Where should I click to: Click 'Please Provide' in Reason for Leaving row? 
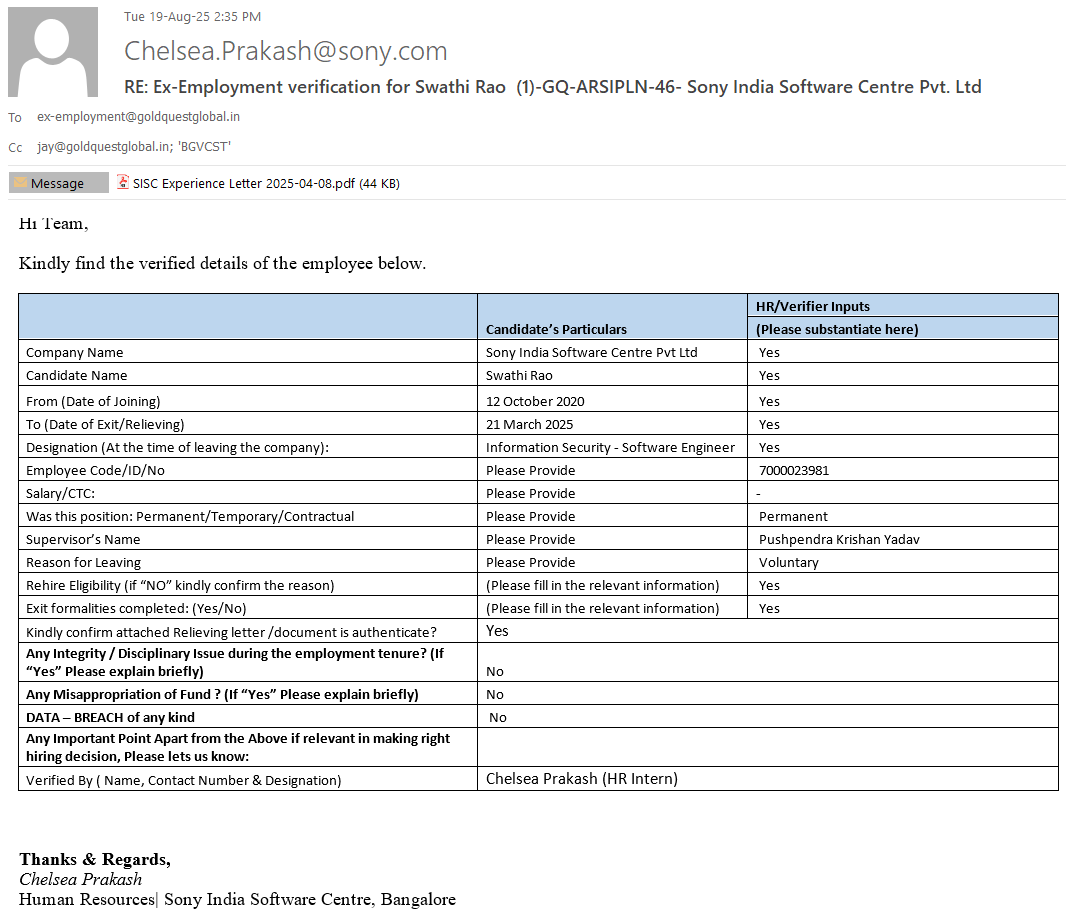click(530, 562)
